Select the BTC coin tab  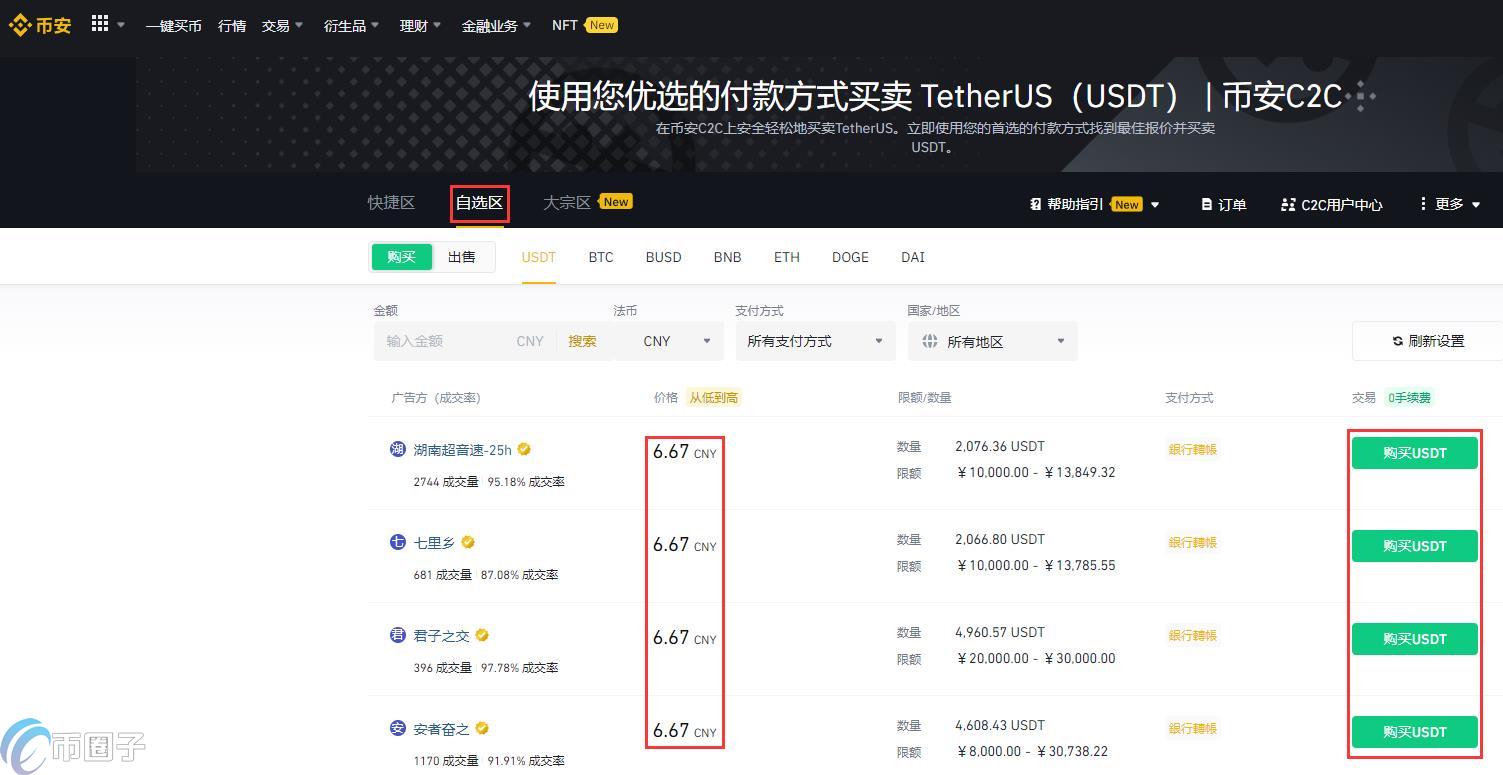(601, 257)
